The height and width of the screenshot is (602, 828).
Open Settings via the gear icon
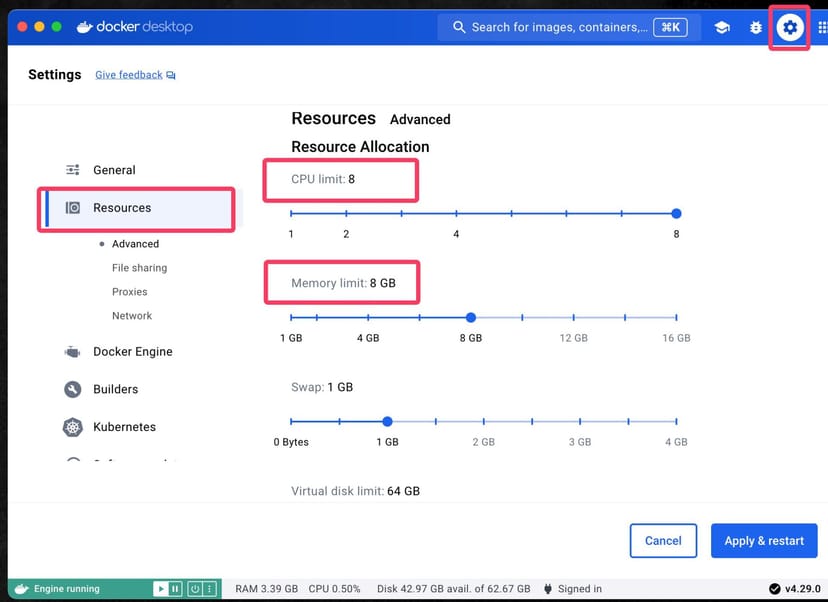(790, 28)
